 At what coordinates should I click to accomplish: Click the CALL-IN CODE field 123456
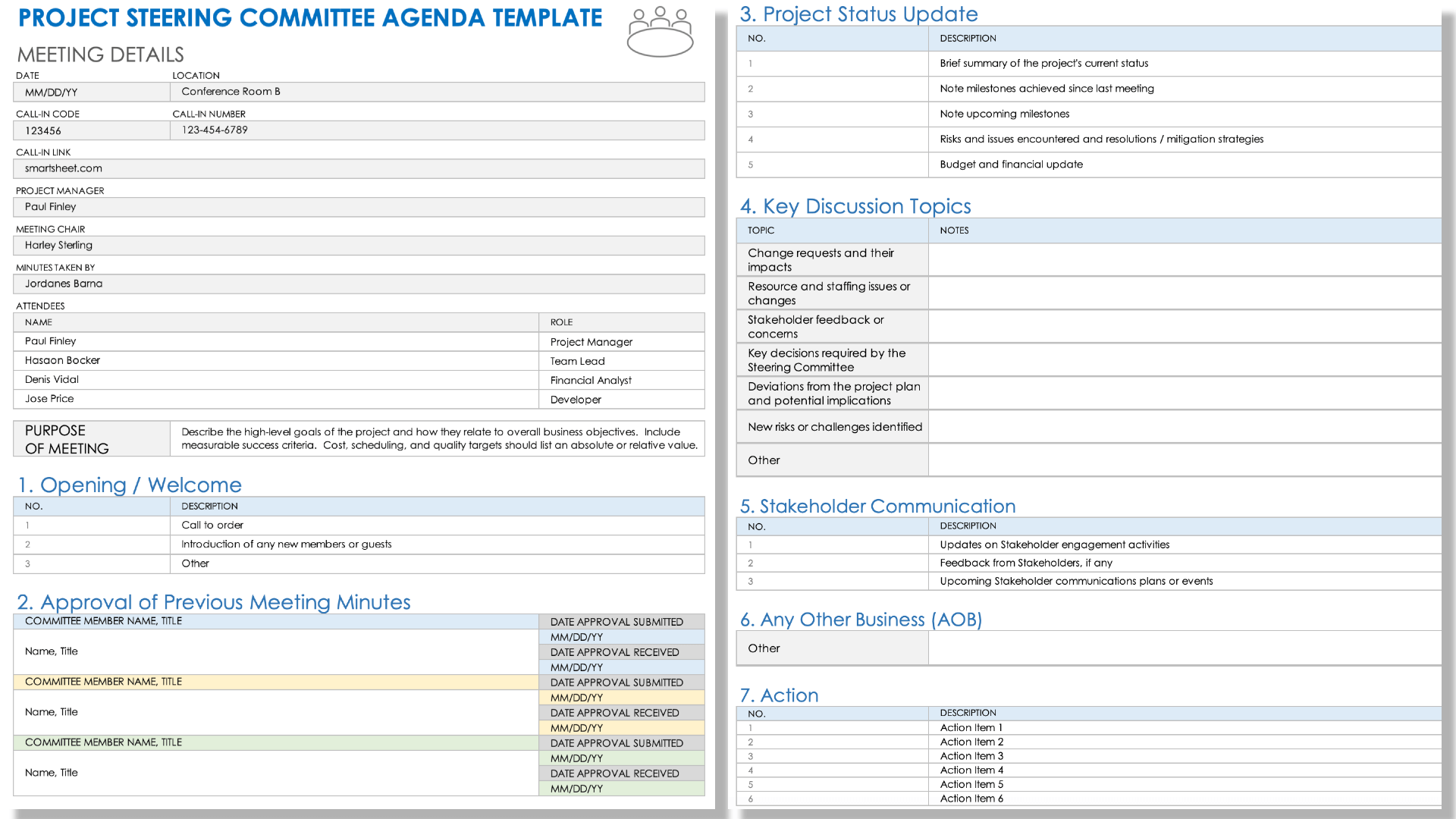92,129
